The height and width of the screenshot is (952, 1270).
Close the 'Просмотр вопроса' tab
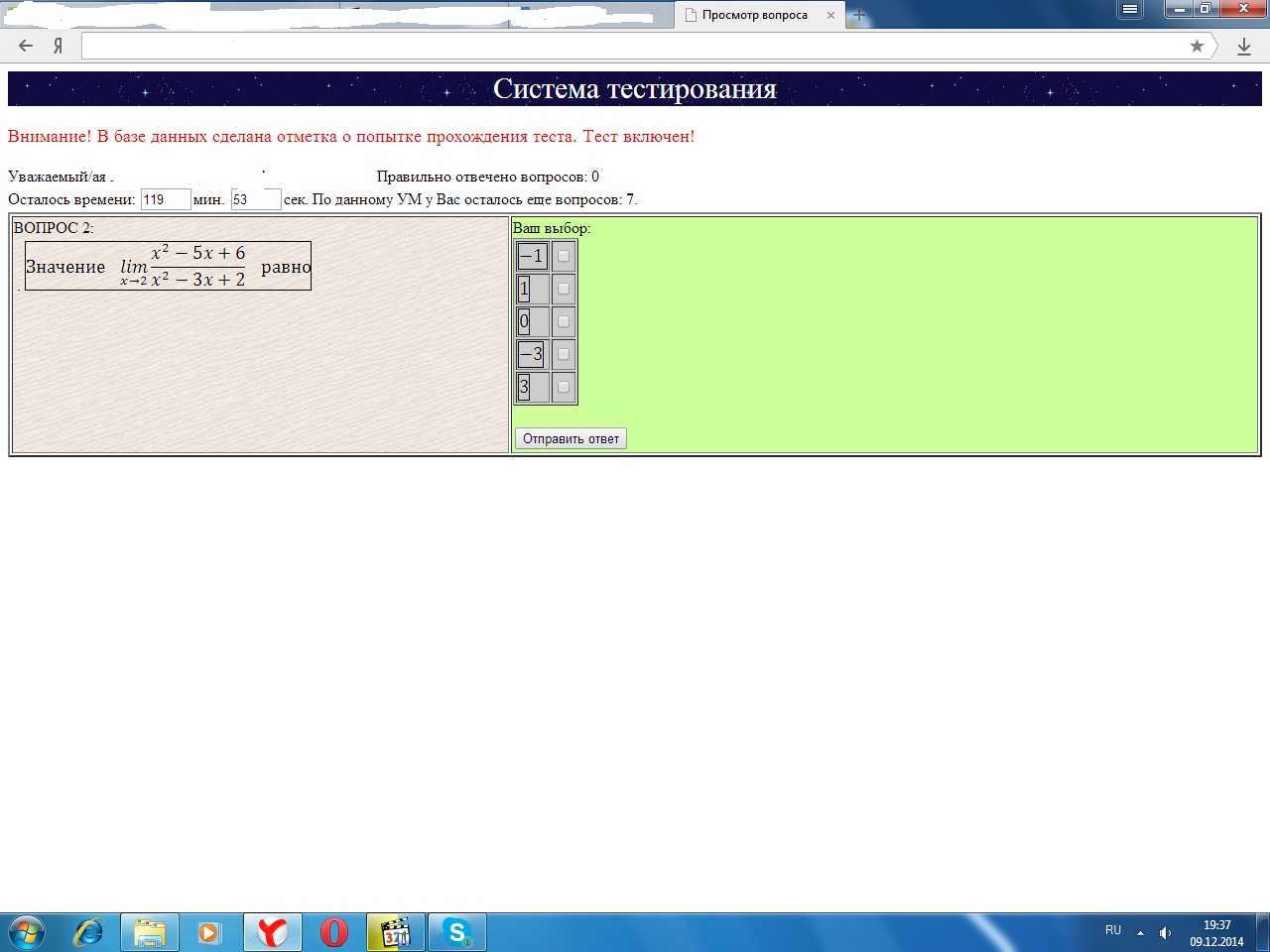coord(831,15)
